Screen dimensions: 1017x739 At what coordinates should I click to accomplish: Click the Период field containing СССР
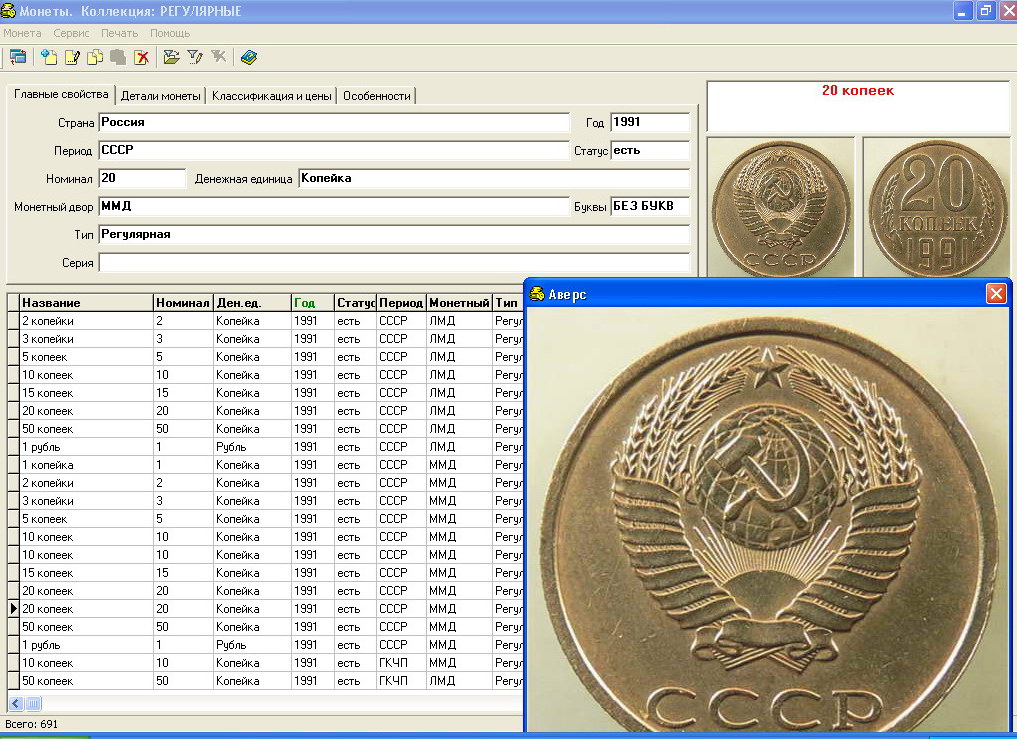pos(334,151)
